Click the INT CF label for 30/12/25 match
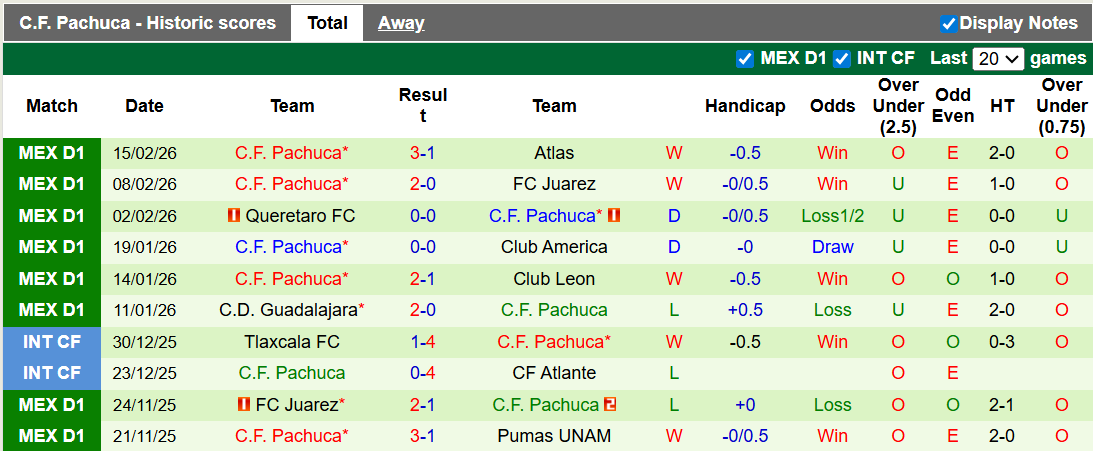Image resolution: width=1093 pixels, height=451 pixels. [52, 342]
